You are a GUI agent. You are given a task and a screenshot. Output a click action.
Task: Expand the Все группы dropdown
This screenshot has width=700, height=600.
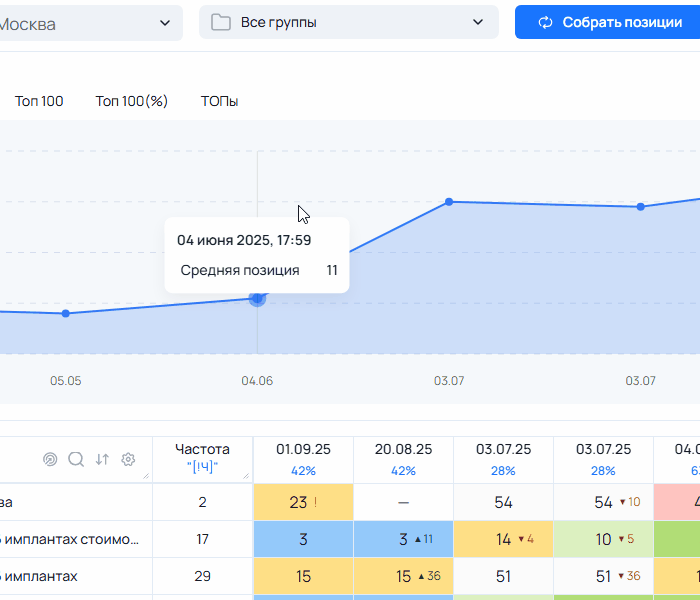pos(348,22)
